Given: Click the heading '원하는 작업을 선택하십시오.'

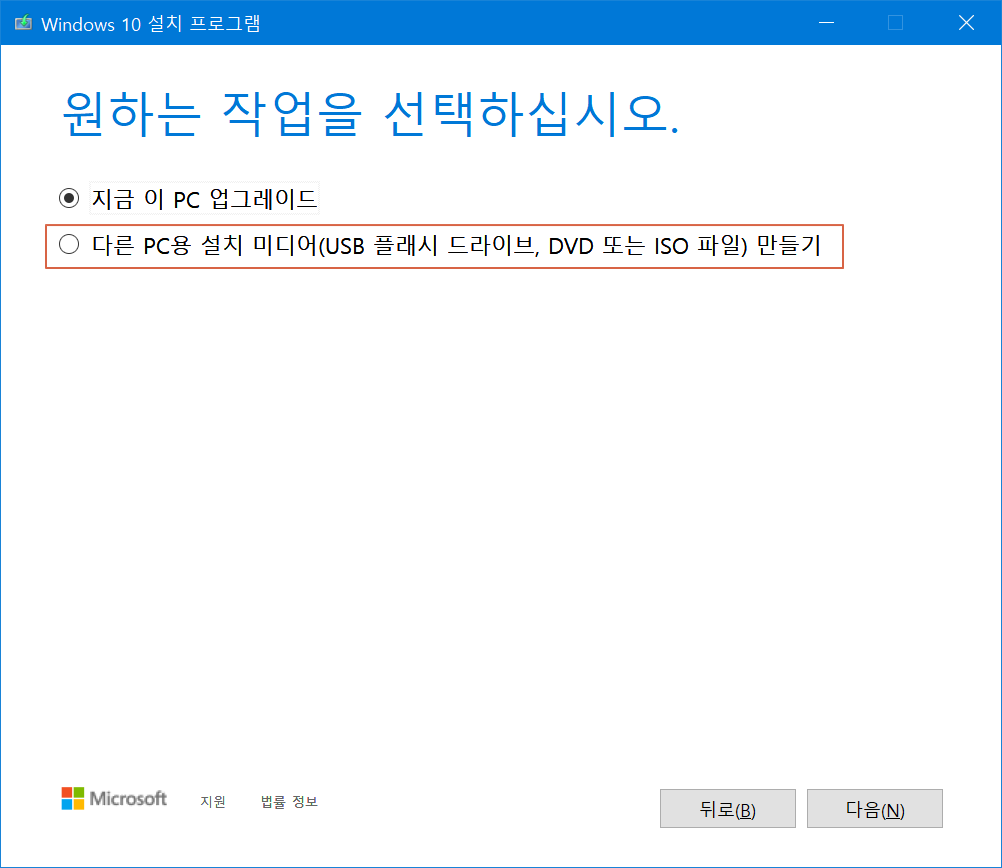Looking at the screenshot, I should click(370, 114).
